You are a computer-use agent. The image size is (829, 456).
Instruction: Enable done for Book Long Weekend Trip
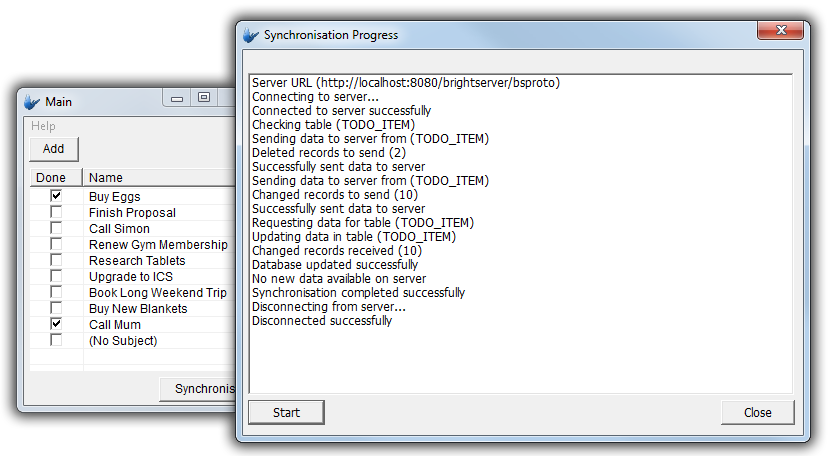(x=56, y=292)
